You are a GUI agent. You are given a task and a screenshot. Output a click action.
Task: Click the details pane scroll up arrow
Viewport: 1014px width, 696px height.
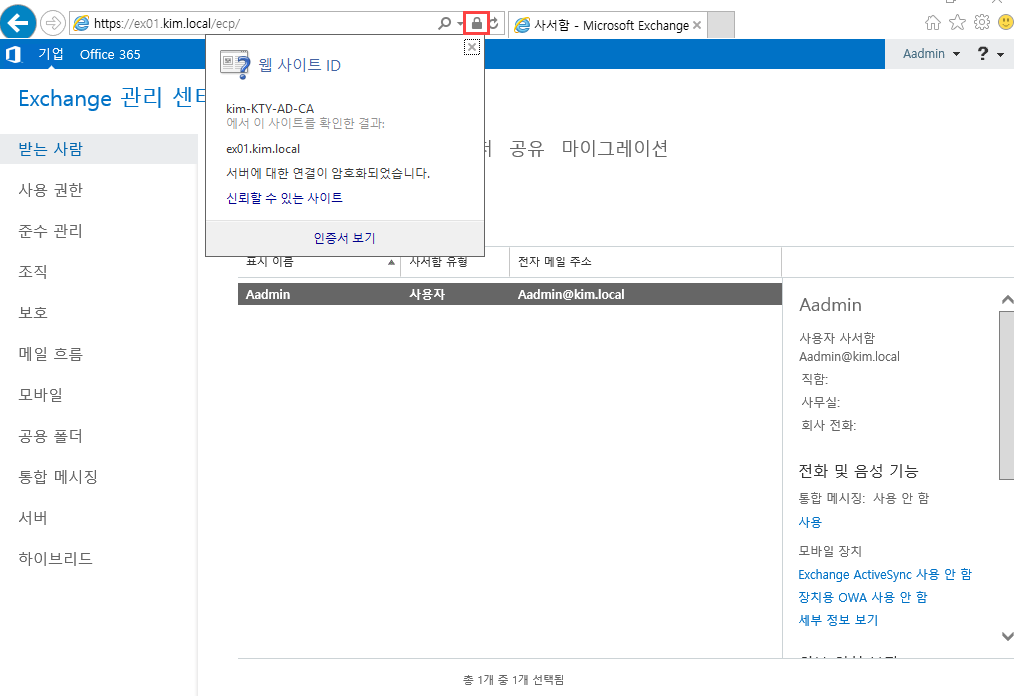pos(1007,299)
